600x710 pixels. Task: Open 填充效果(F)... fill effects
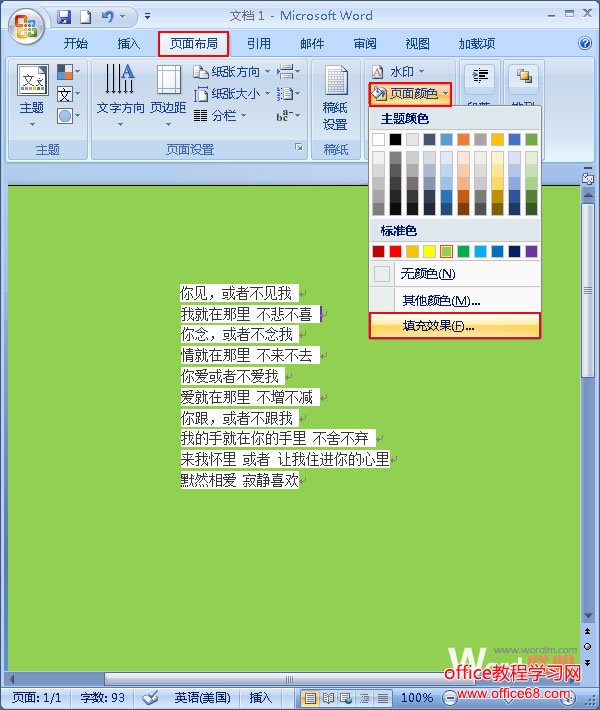coord(455,326)
